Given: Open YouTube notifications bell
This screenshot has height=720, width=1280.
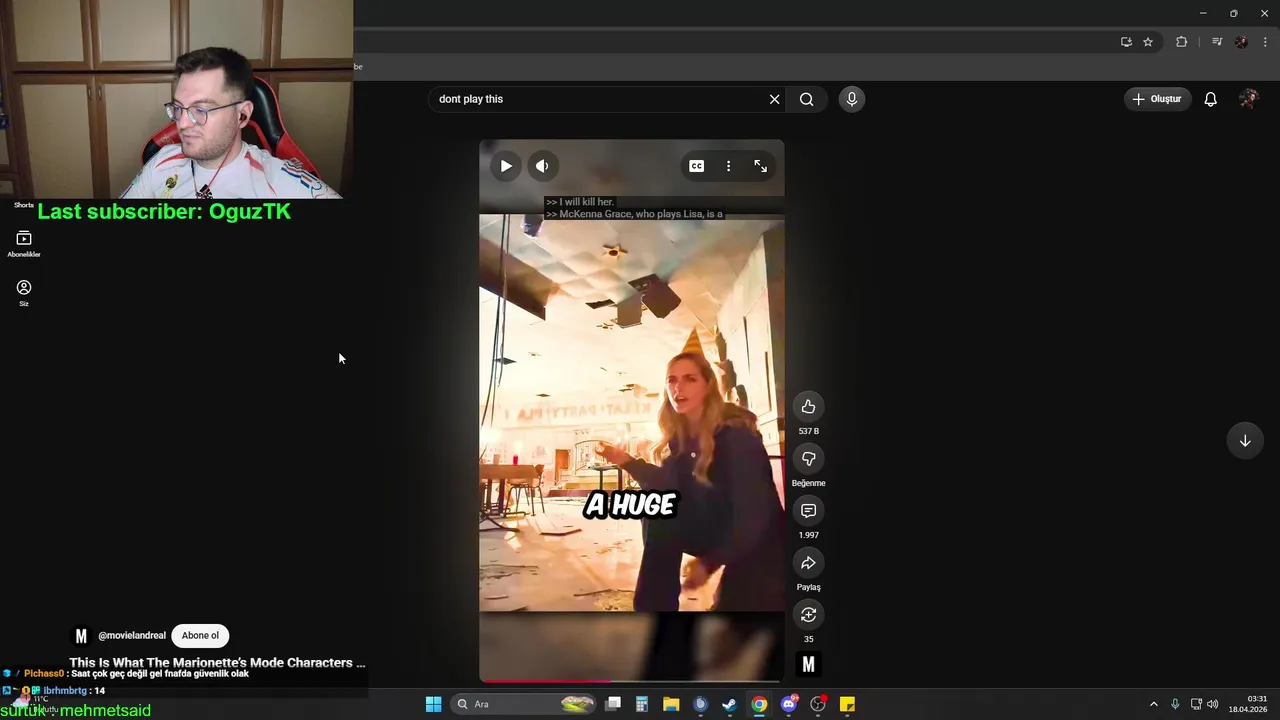Looking at the screenshot, I should [1210, 99].
